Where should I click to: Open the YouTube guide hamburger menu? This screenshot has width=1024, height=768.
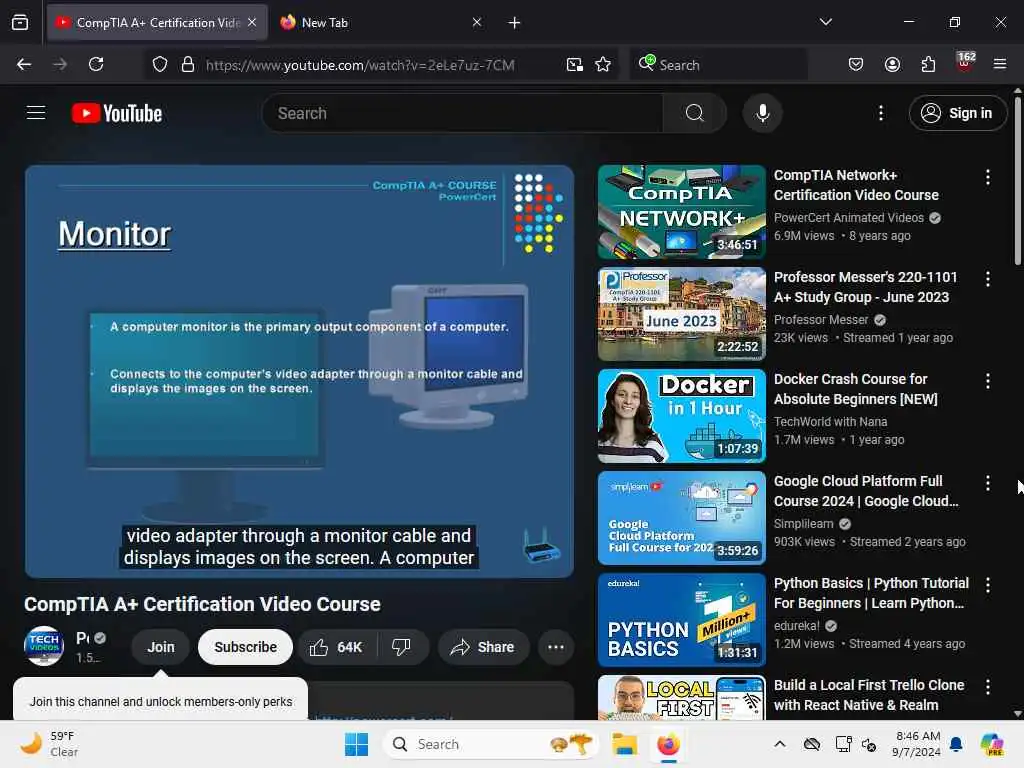pyautogui.click(x=36, y=113)
